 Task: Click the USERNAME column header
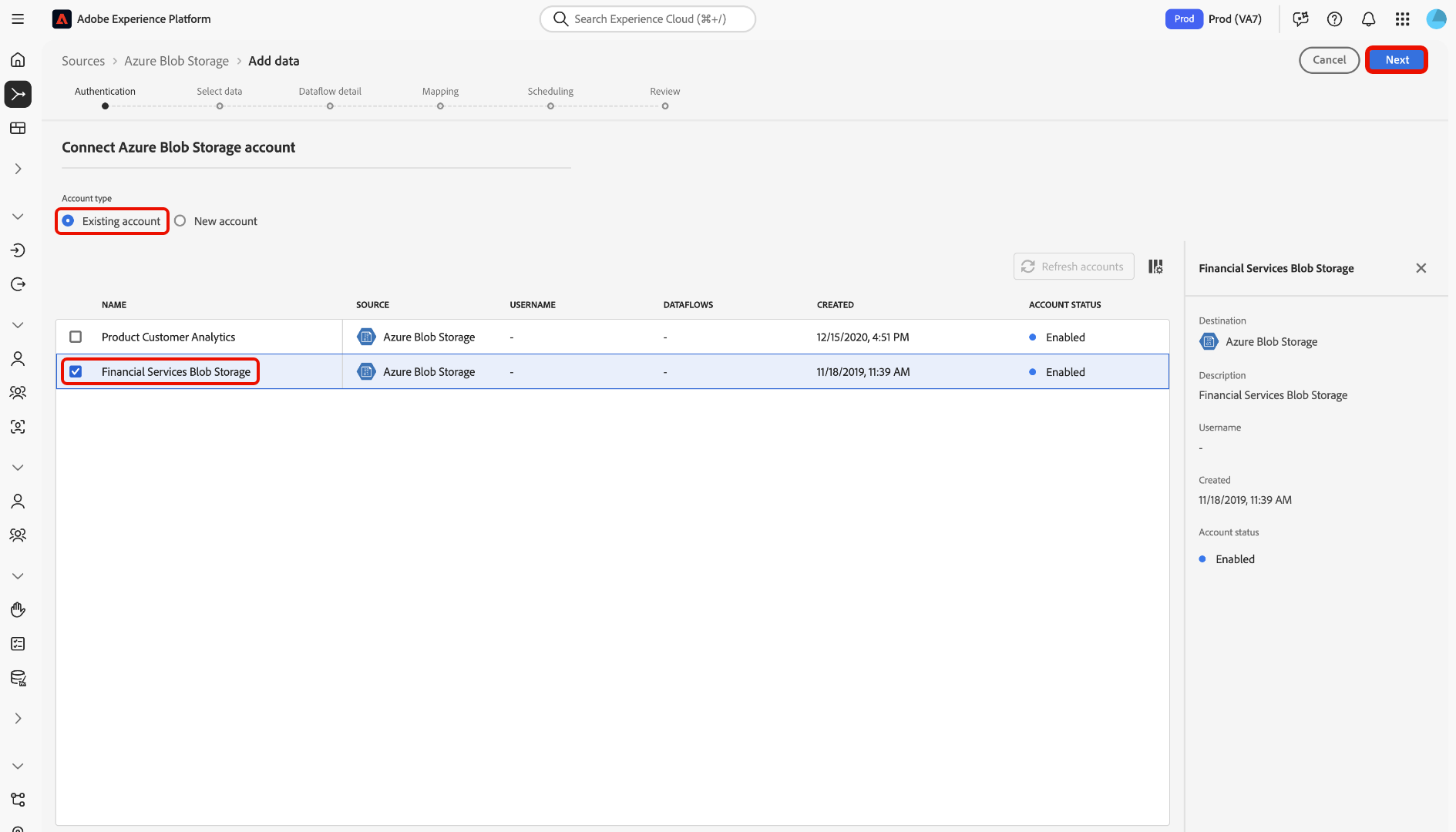click(533, 305)
